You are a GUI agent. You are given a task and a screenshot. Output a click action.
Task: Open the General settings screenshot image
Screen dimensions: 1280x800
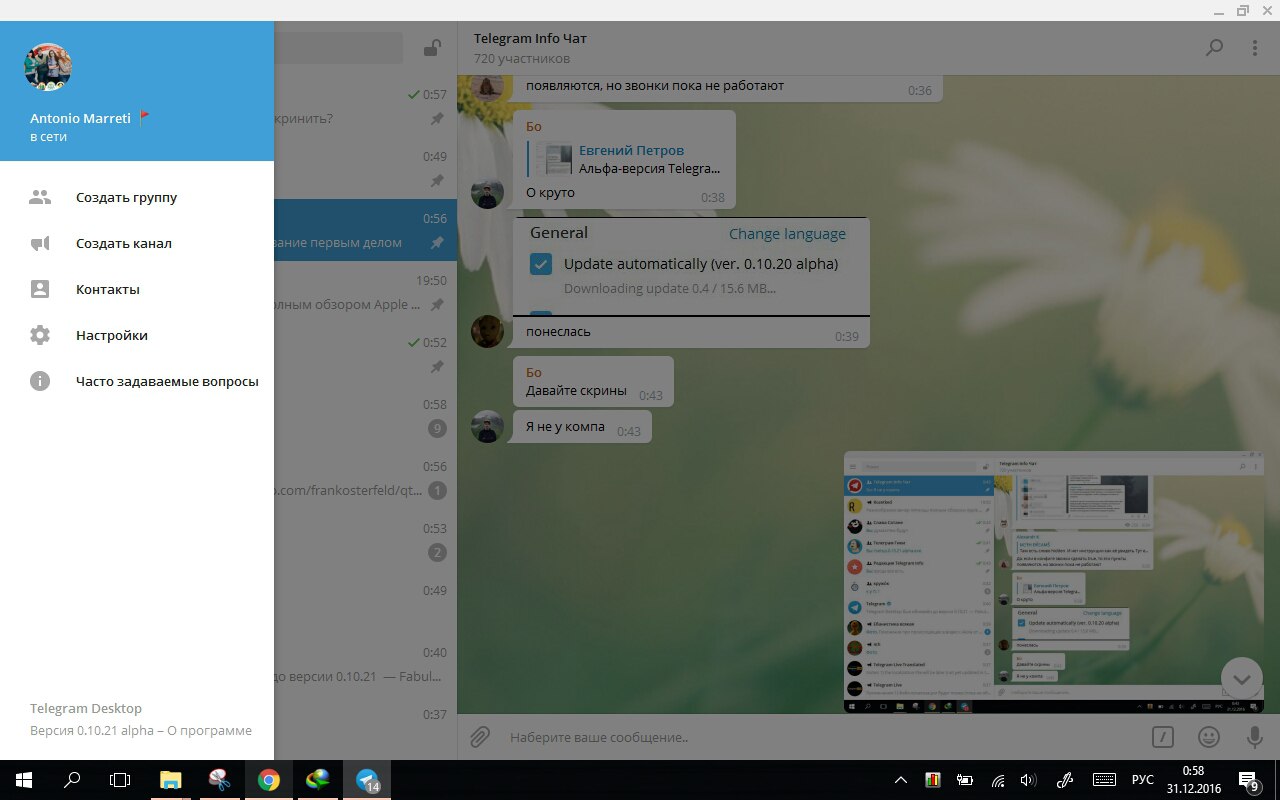pyautogui.click(x=691, y=267)
